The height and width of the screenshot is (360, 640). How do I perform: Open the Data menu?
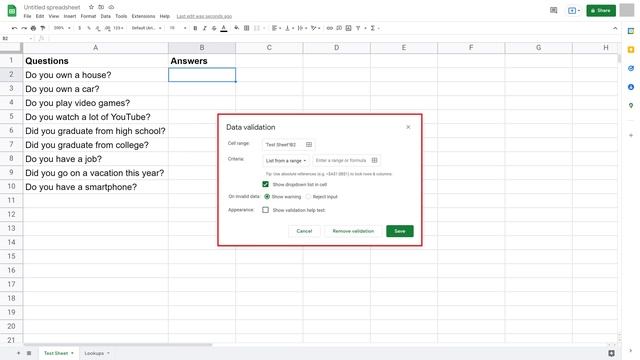coord(106,16)
